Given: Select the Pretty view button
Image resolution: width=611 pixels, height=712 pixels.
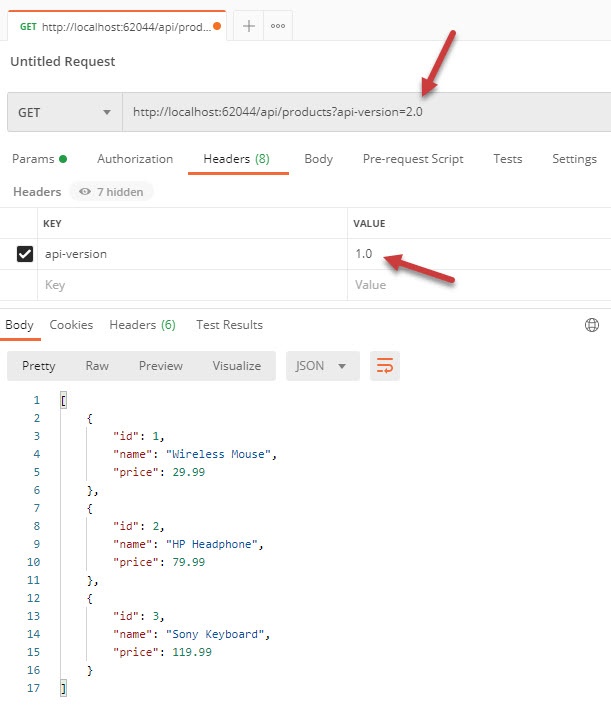Looking at the screenshot, I should 39,366.
